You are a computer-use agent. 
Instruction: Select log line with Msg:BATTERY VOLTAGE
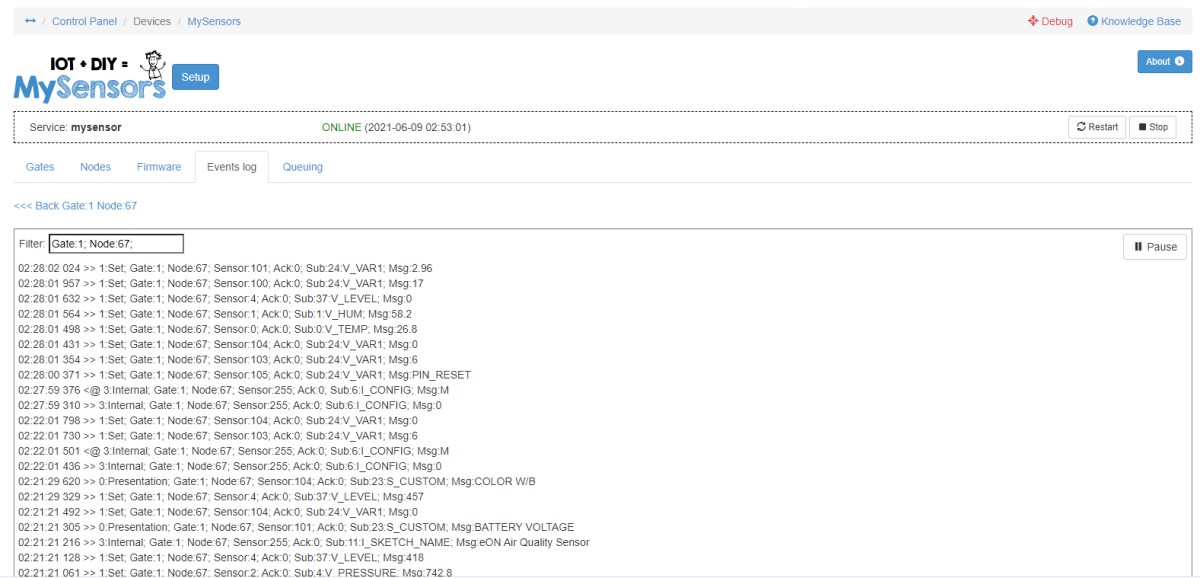coord(296,527)
